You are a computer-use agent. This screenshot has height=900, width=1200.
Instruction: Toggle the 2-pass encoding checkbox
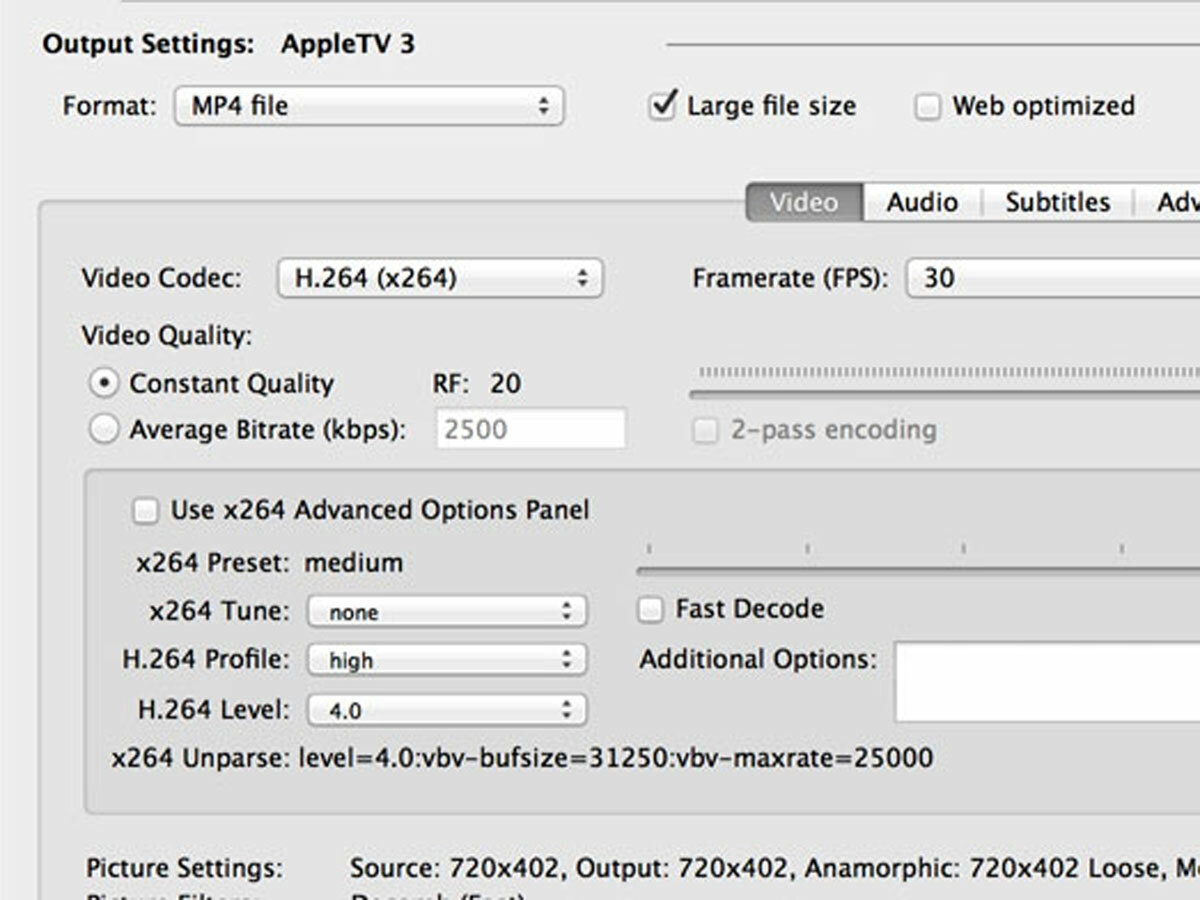[706, 431]
